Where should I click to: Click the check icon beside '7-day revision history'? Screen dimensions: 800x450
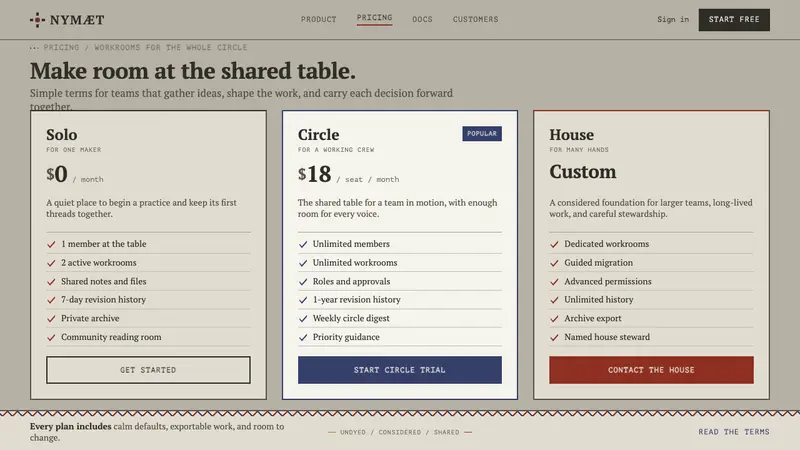point(51,300)
